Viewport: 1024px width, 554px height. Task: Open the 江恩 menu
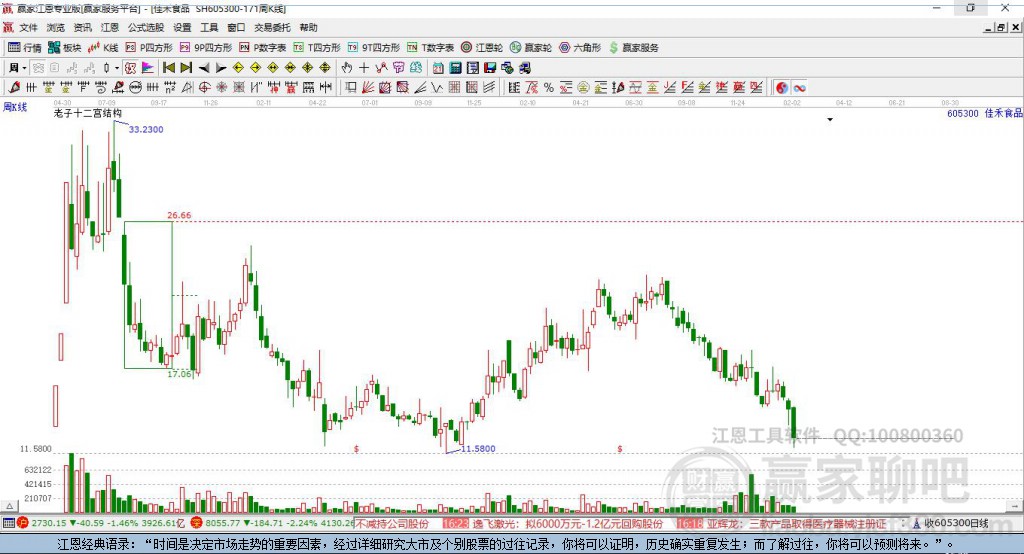point(110,27)
